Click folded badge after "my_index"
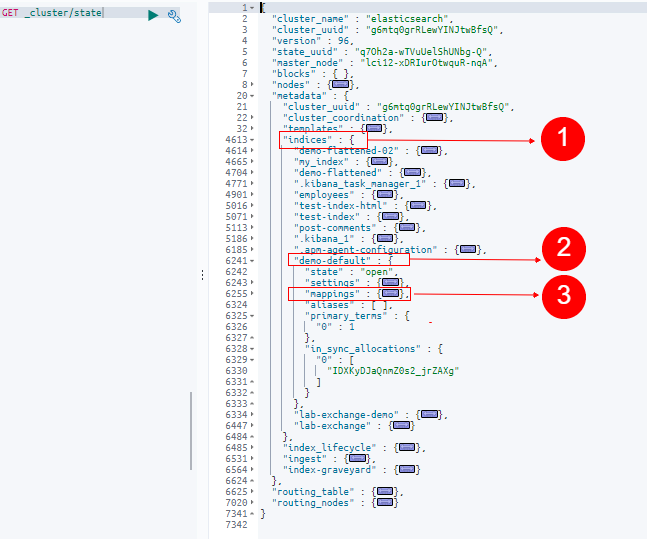This screenshot has width=647, height=539. coord(379,161)
